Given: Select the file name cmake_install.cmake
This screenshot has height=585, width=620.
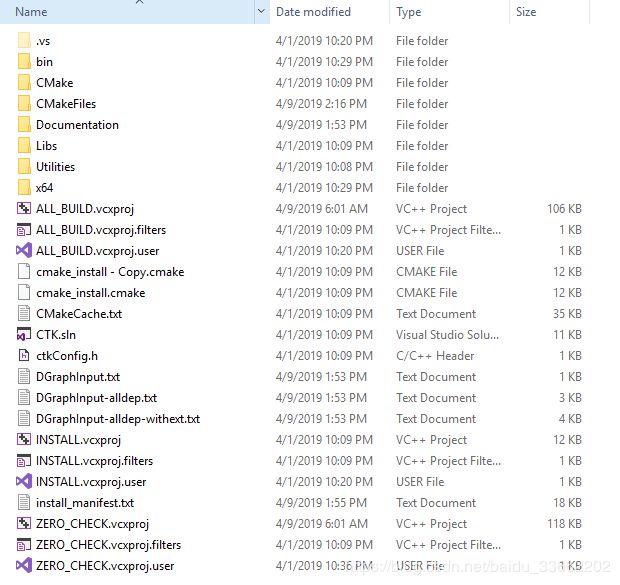Looking at the screenshot, I should point(91,293).
